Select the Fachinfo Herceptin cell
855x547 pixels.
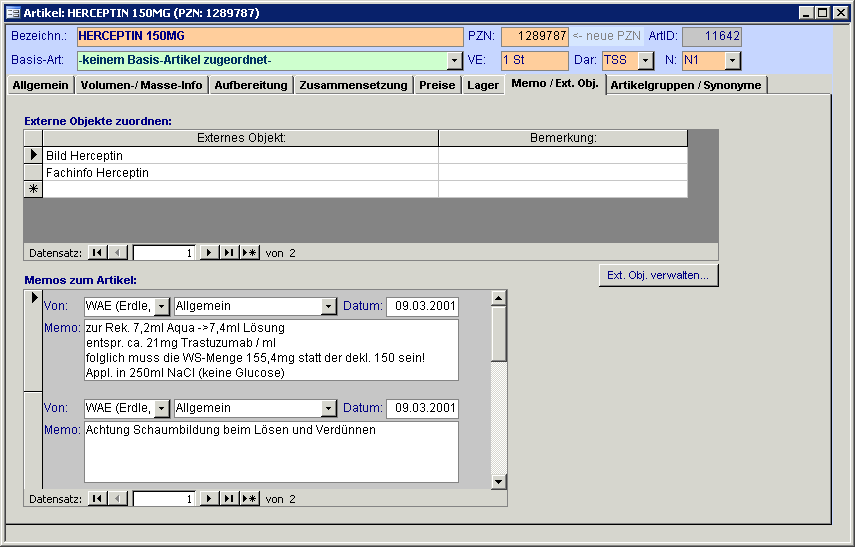tap(240, 172)
